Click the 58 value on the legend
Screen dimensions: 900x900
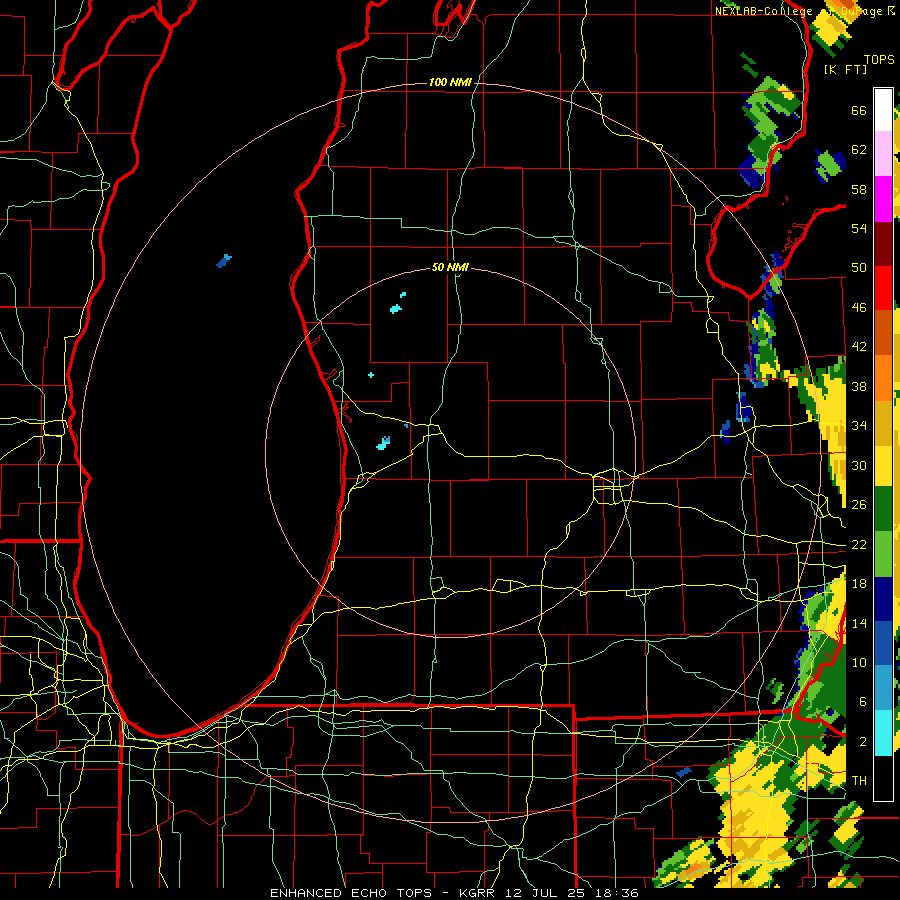pos(859,189)
